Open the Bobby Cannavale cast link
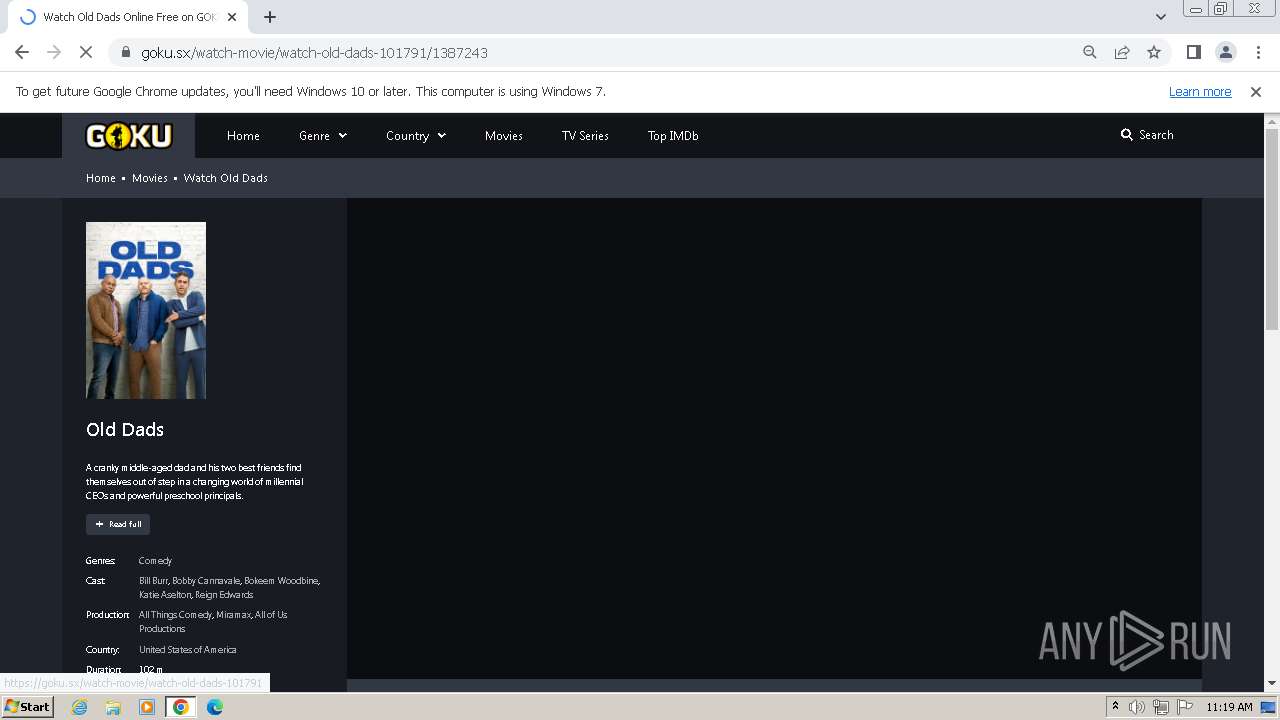The height and width of the screenshot is (720, 1280). (x=206, y=581)
